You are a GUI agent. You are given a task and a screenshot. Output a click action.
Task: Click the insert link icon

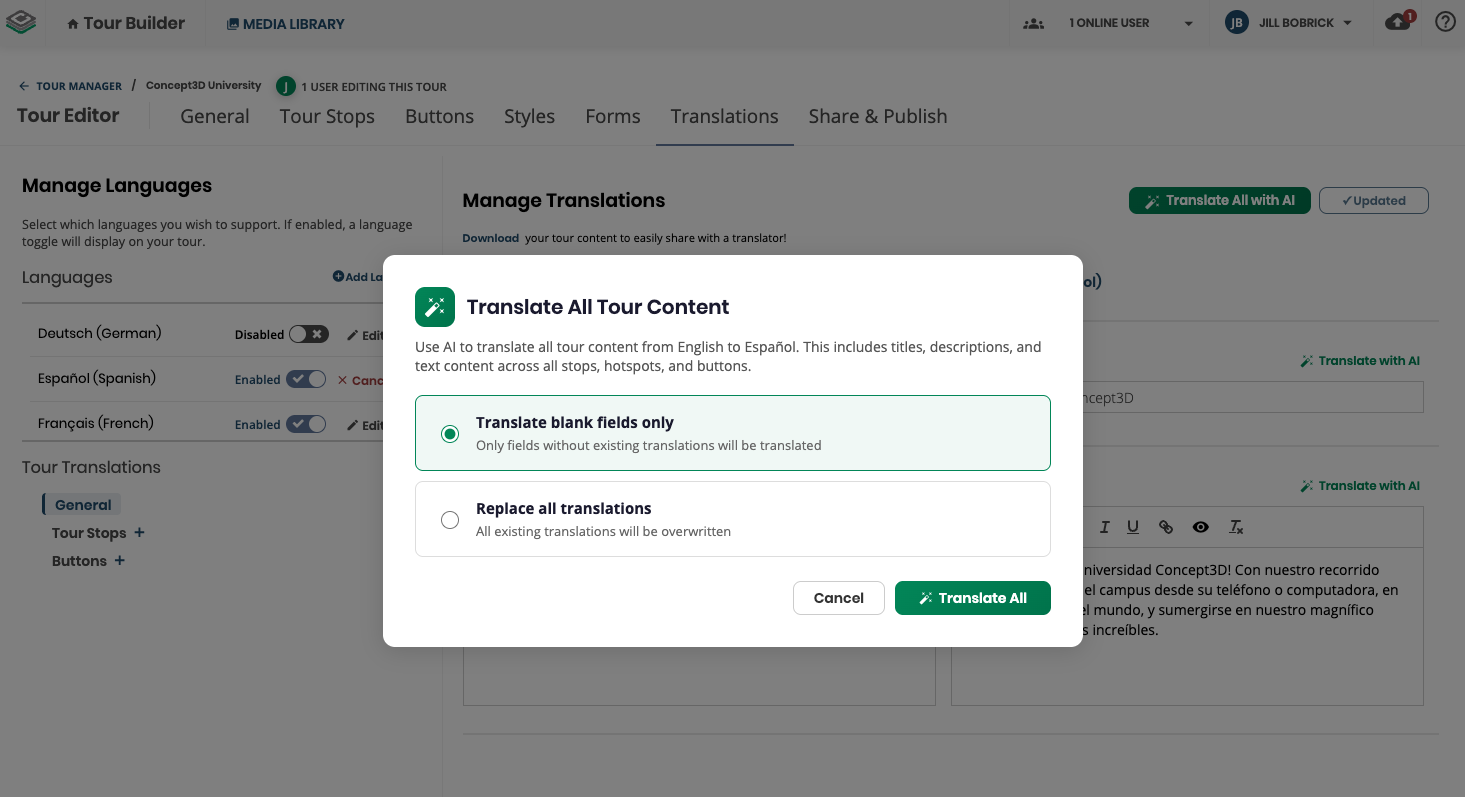[x=1166, y=527]
